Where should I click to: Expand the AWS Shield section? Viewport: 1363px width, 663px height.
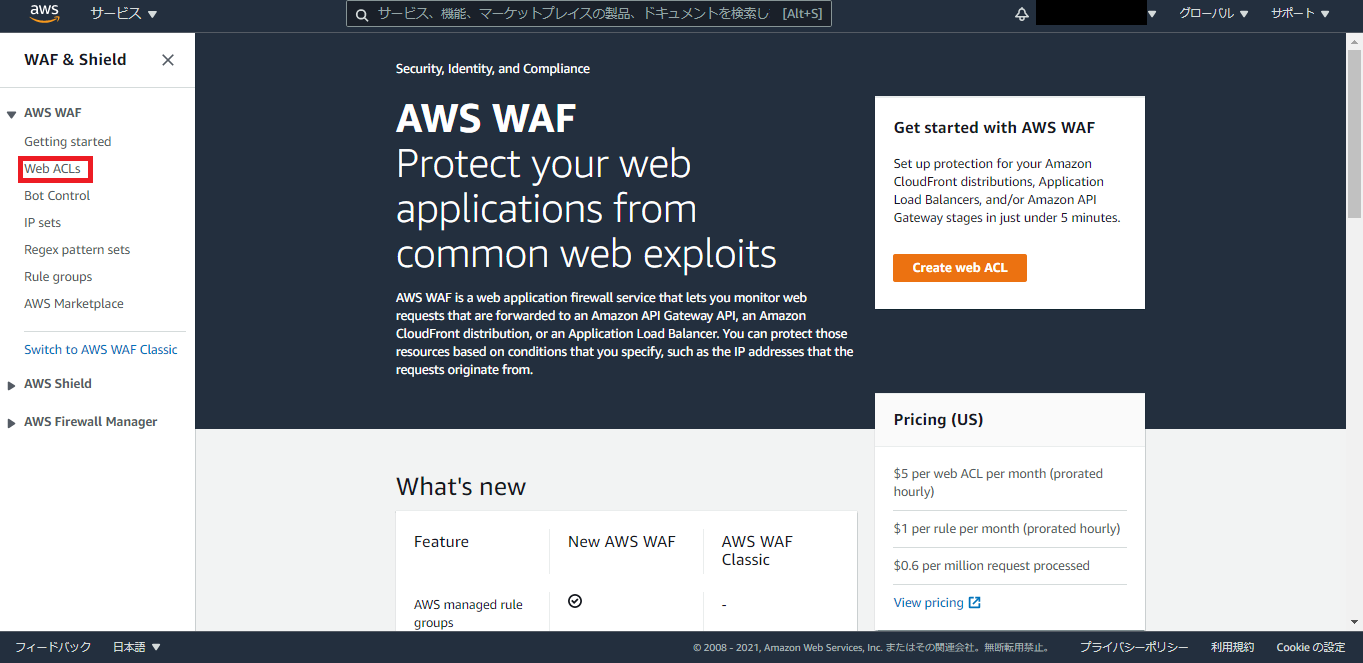tap(12, 385)
